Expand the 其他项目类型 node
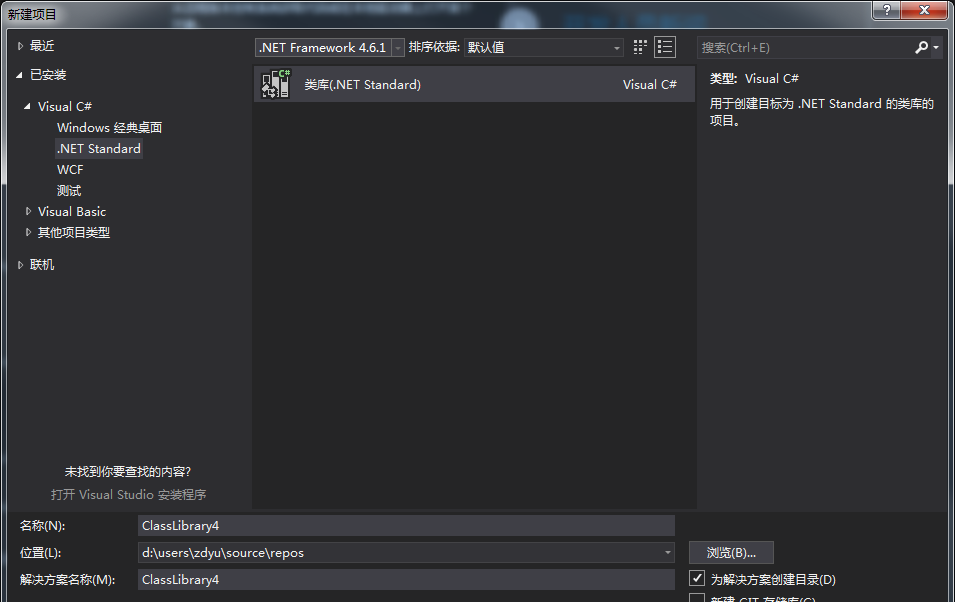The image size is (955, 602). pyautogui.click(x=28, y=232)
